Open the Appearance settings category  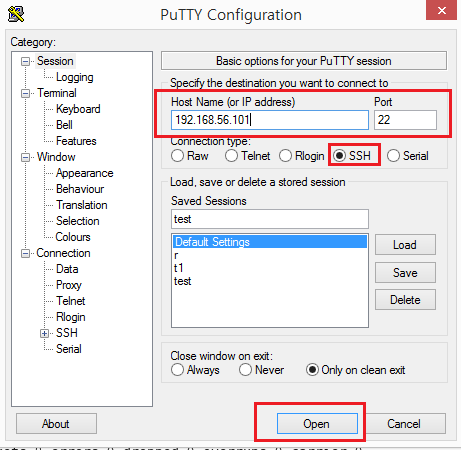(x=85, y=173)
